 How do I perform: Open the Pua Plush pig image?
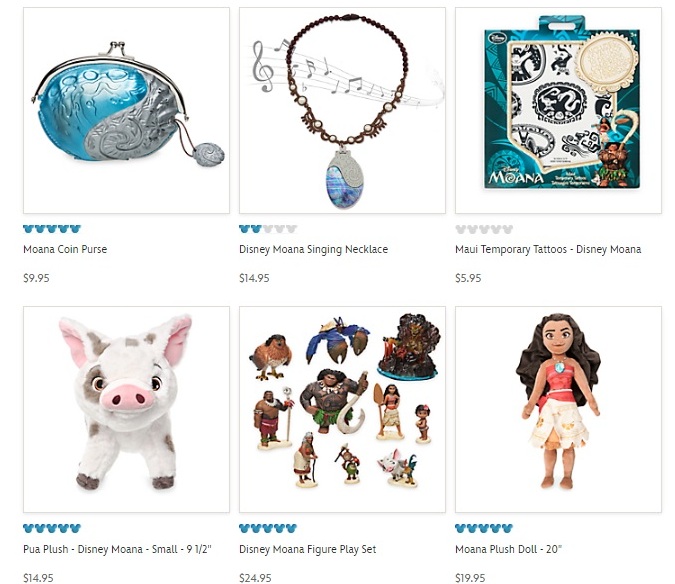click(x=126, y=409)
